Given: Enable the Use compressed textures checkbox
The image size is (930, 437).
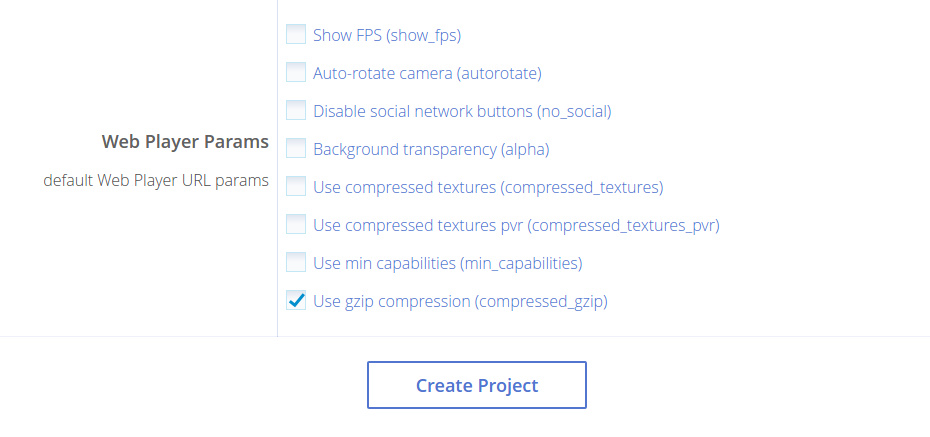Looking at the screenshot, I should point(296,187).
